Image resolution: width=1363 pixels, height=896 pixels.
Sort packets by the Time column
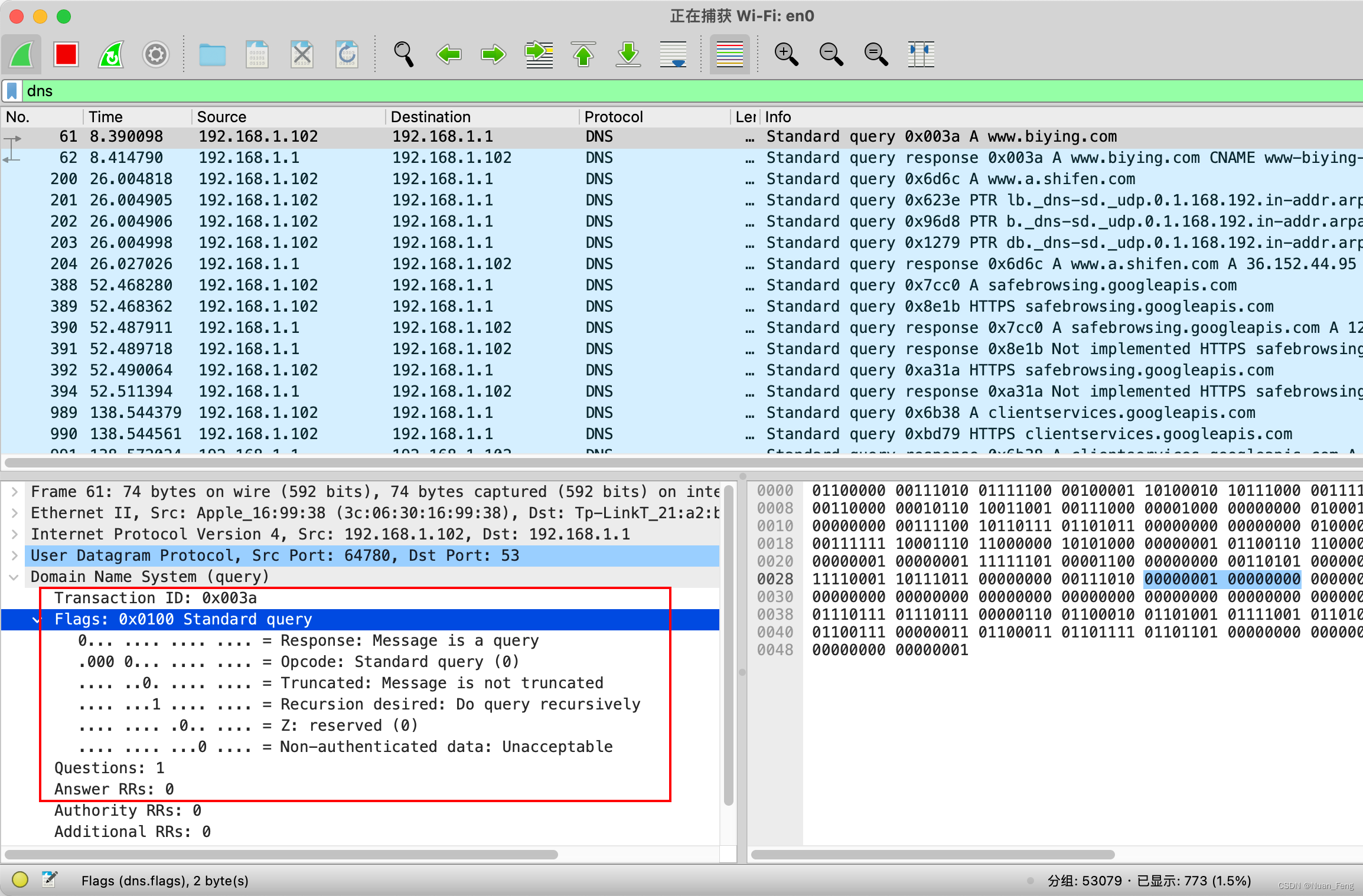(x=137, y=117)
